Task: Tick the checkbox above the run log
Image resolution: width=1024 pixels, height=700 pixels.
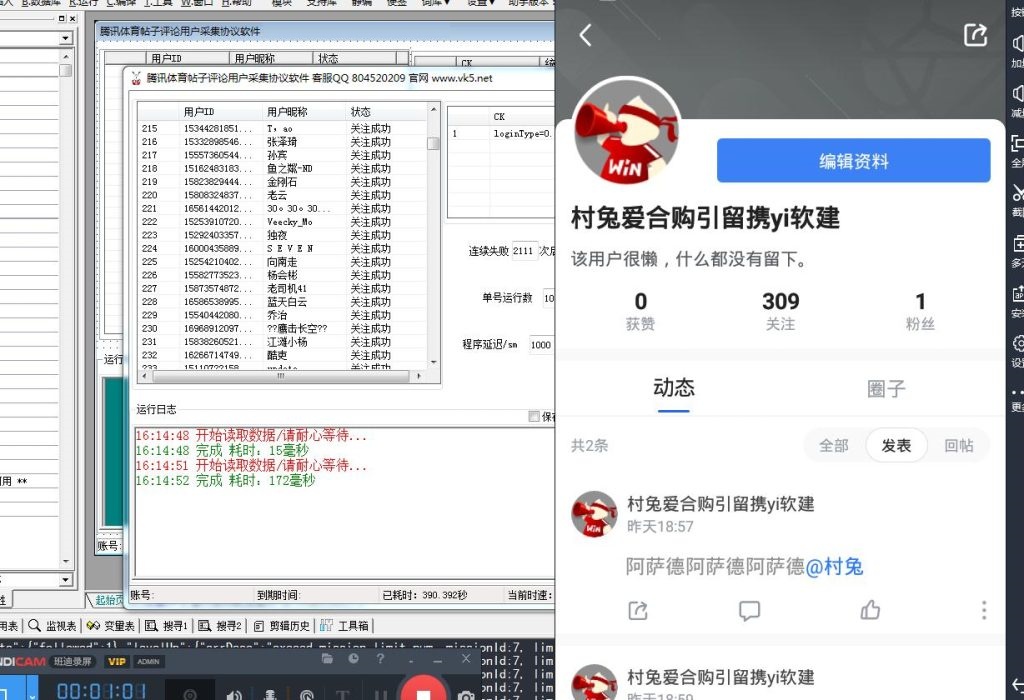Action: [534, 416]
